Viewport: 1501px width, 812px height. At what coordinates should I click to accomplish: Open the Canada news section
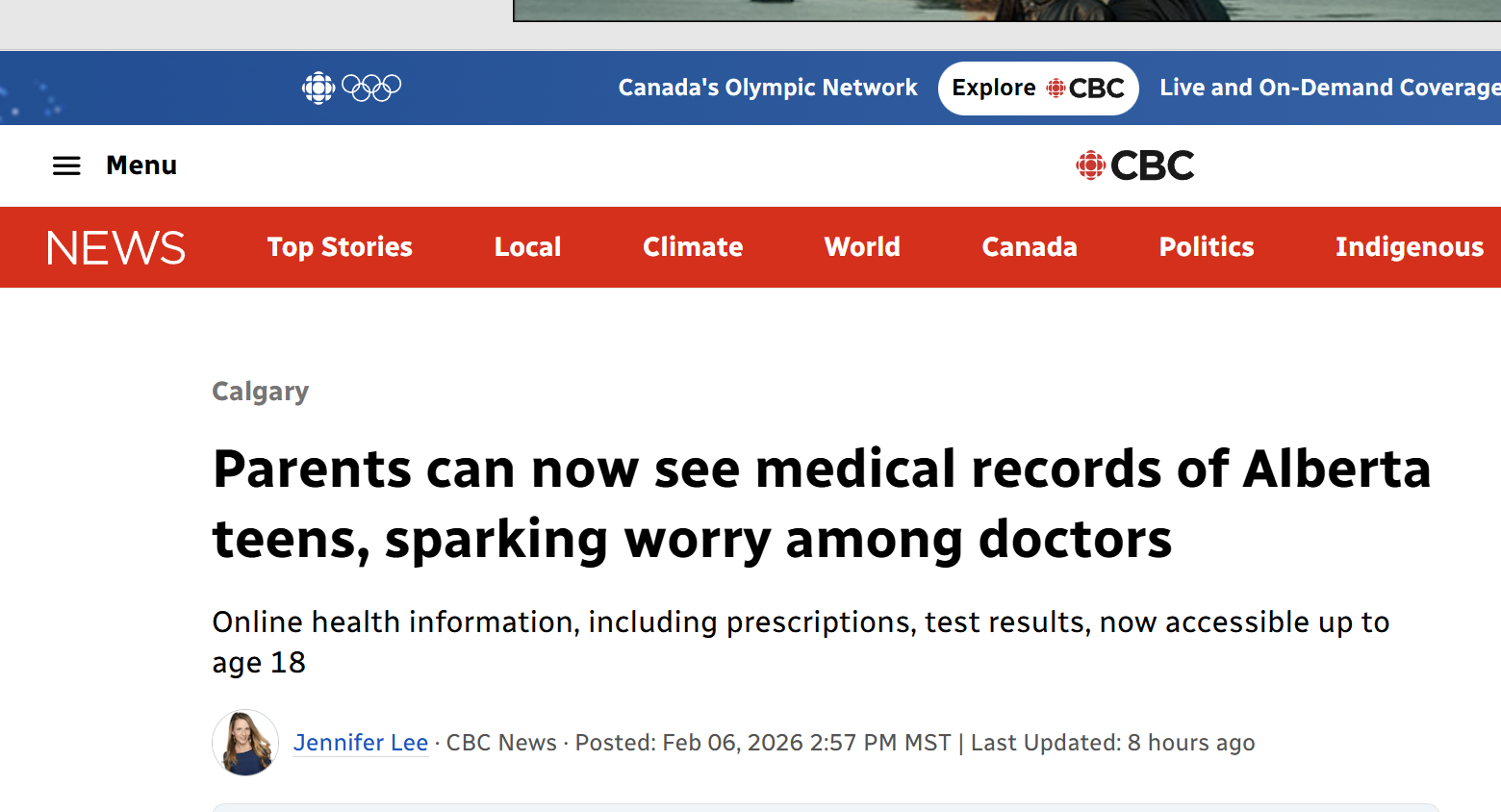pyautogui.click(x=1030, y=247)
